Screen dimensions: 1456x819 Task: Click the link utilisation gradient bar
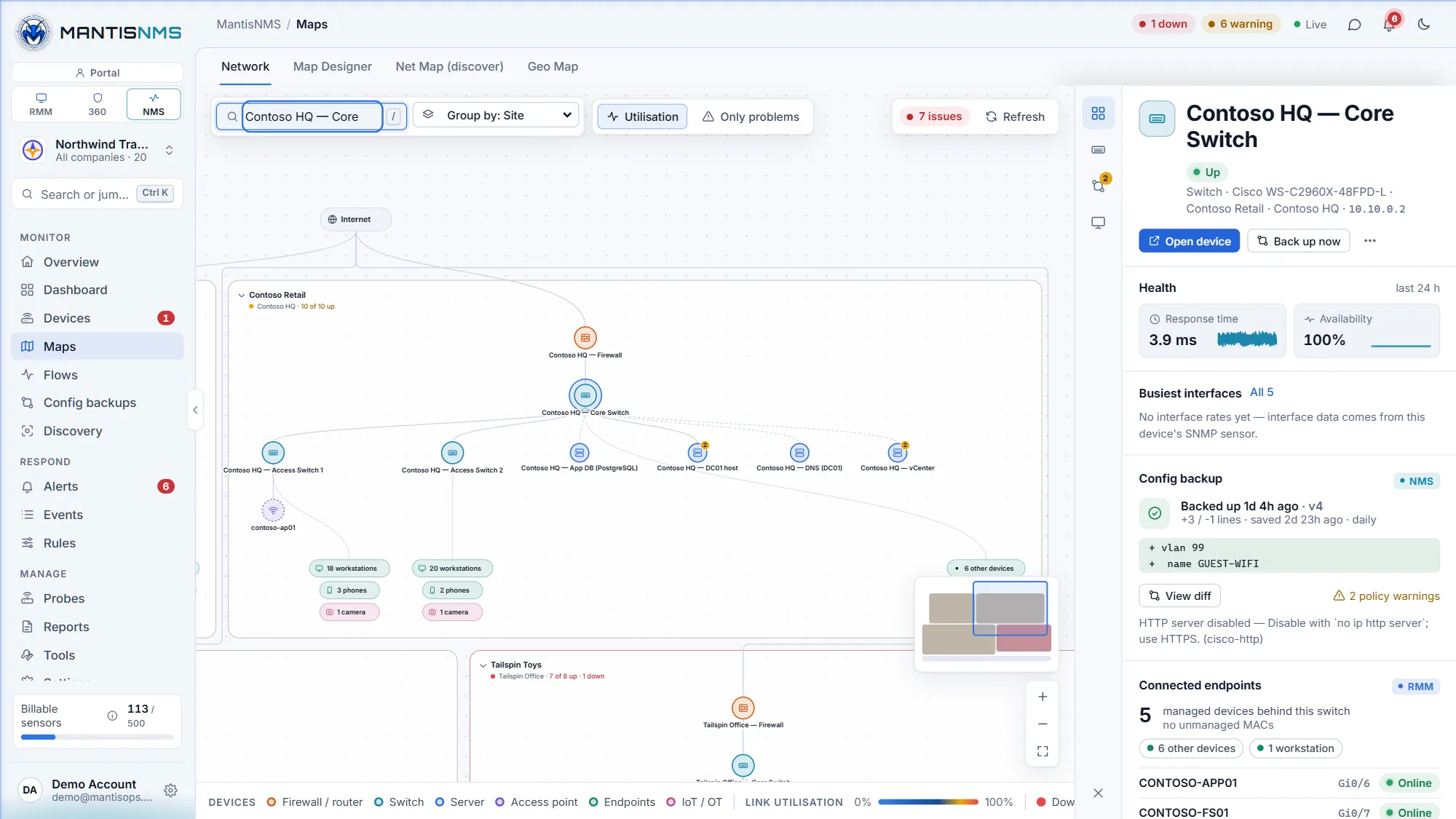[x=927, y=802]
